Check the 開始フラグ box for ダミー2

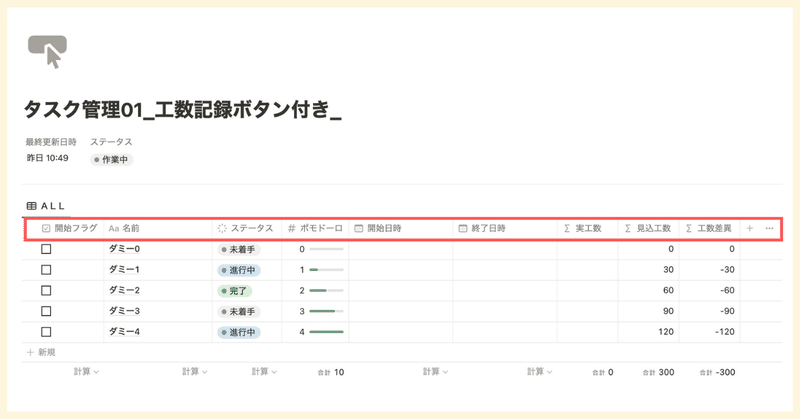[x=46, y=290]
